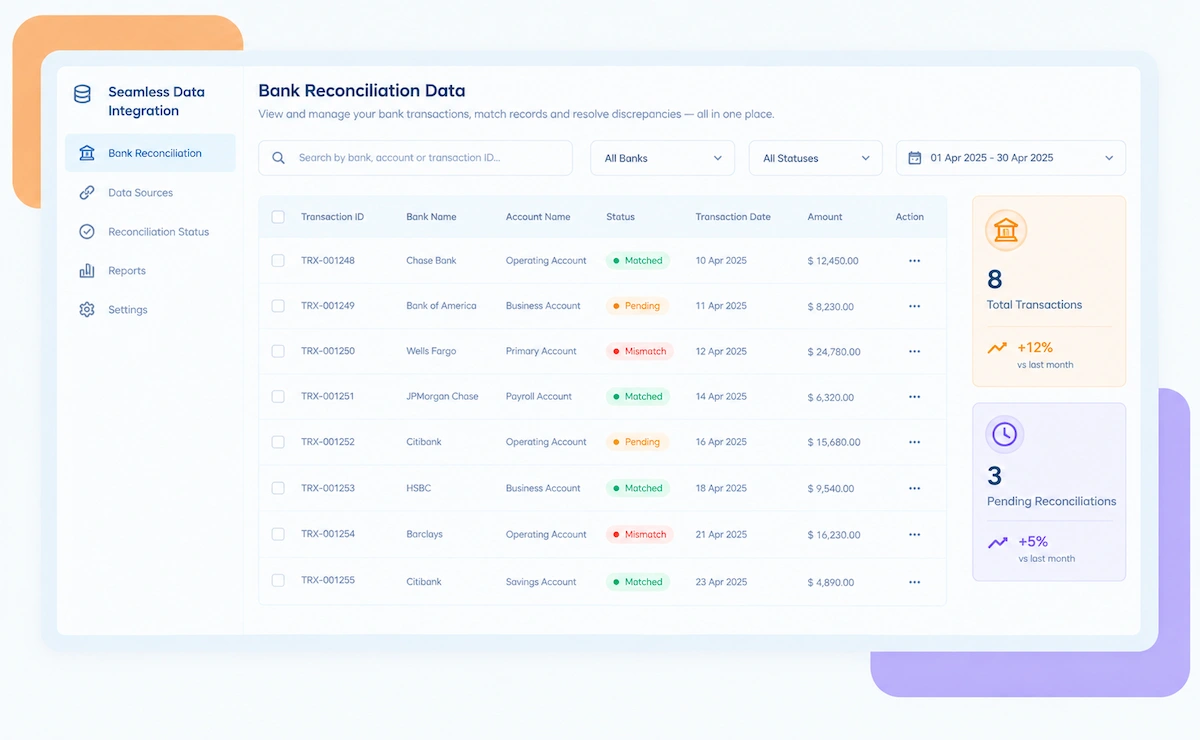
Task: Open action menu for TRX-001251
Action: 914,397
